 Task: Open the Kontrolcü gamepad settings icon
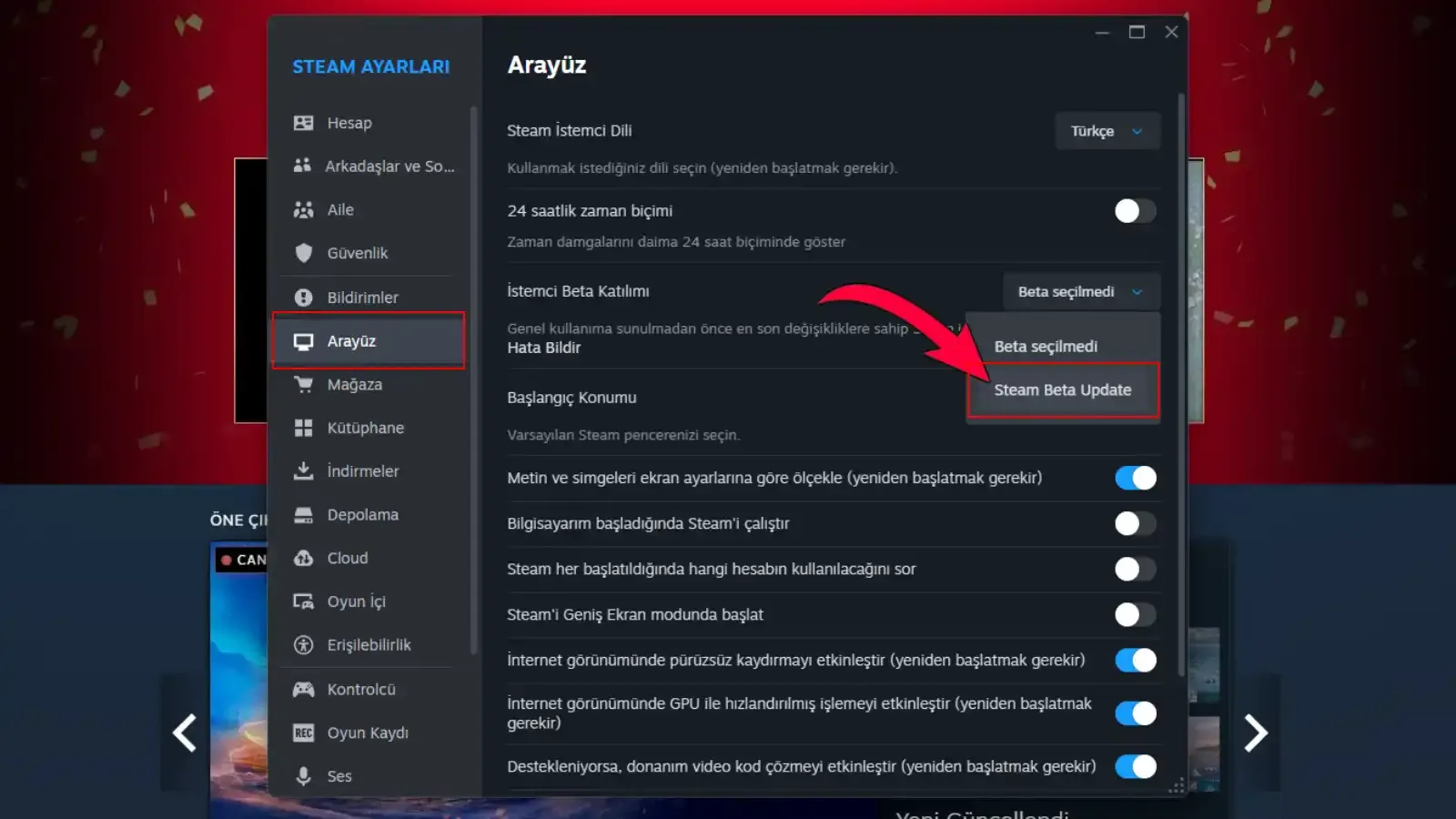(x=304, y=689)
